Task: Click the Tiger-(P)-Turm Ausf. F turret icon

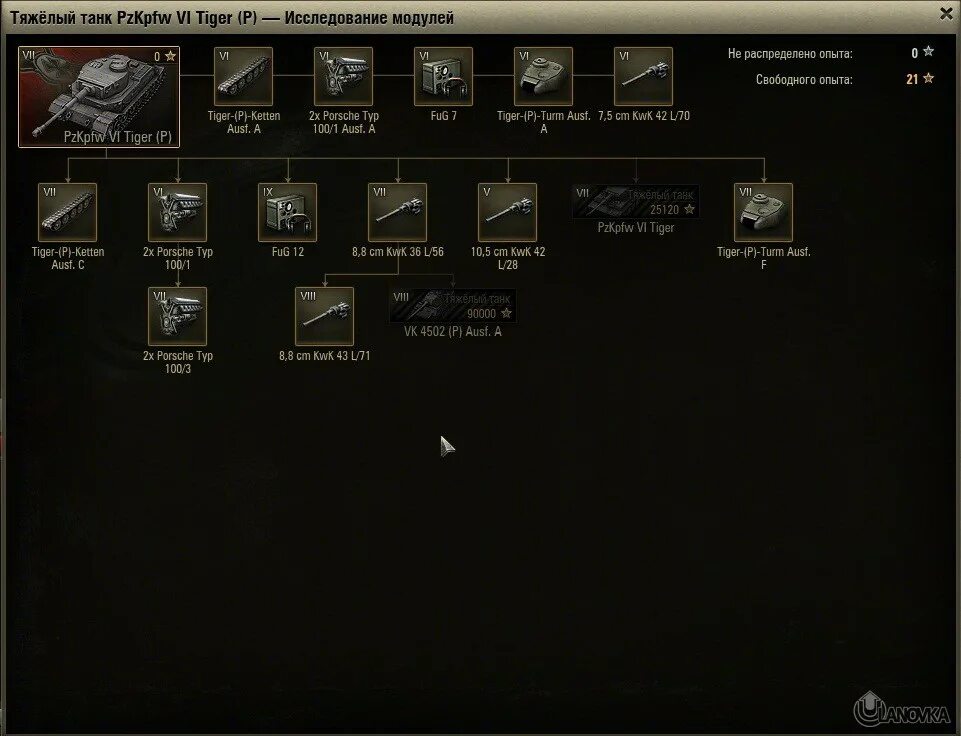Action: coord(763,213)
